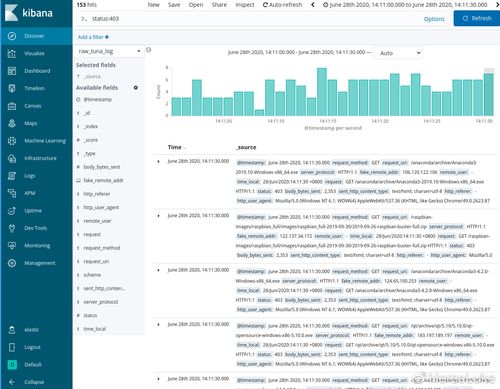Click the Logout icon

(12, 347)
